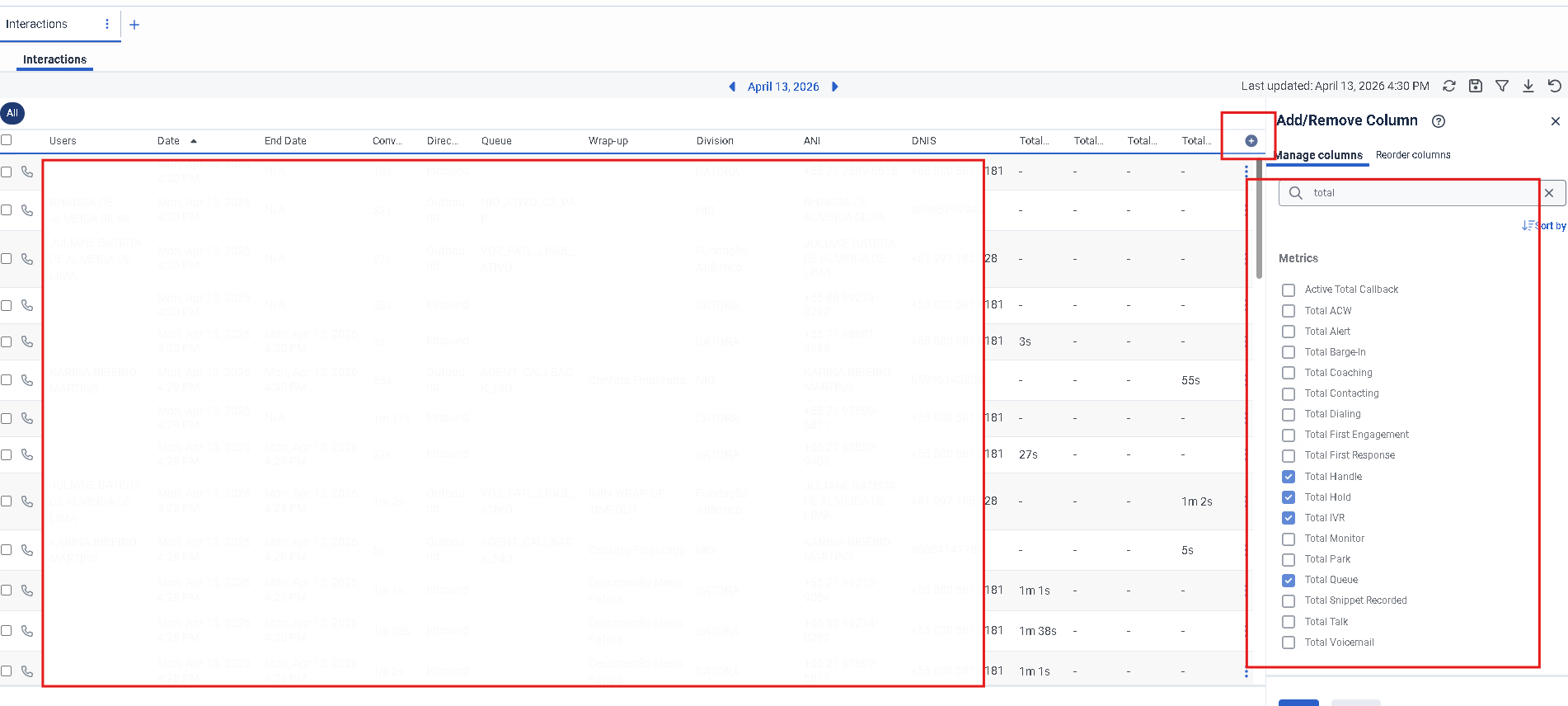The height and width of the screenshot is (706, 1568).
Task: Sort by the Users column header
Action: coord(63,141)
